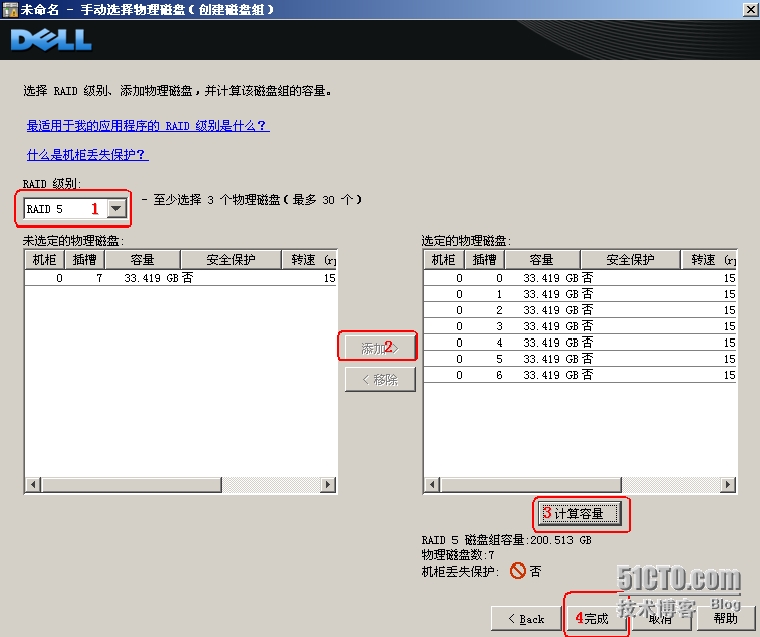Click the Dell logo
This screenshot has height=637, width=760.
[x=51, y=40]
